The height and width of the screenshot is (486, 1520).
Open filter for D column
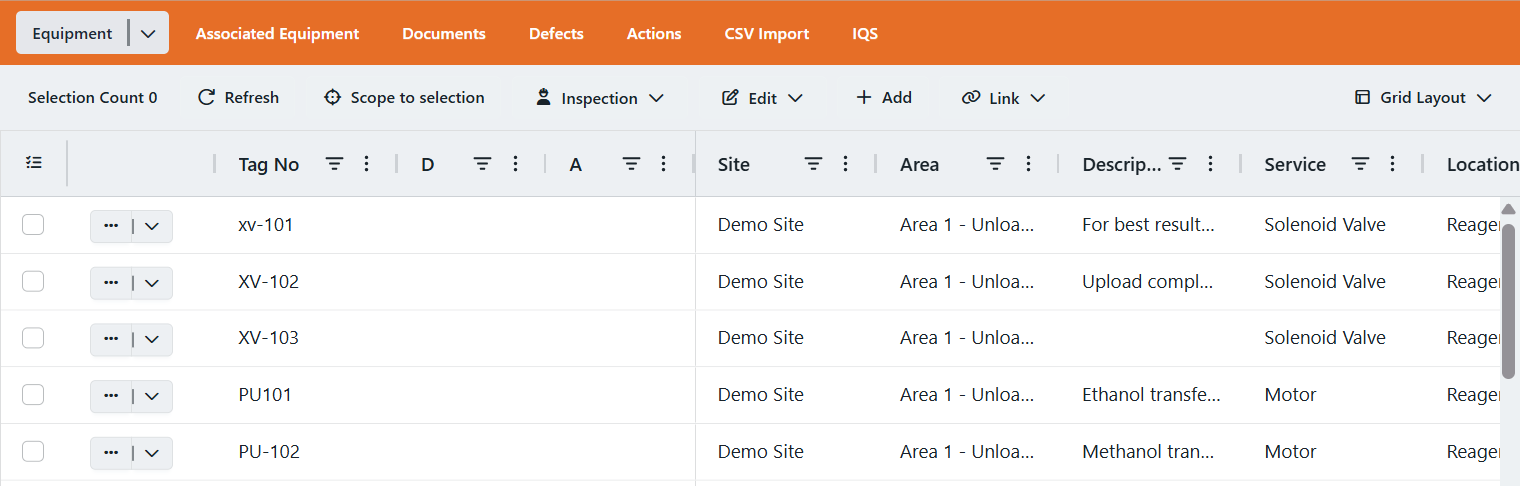[x=482, y=163]
